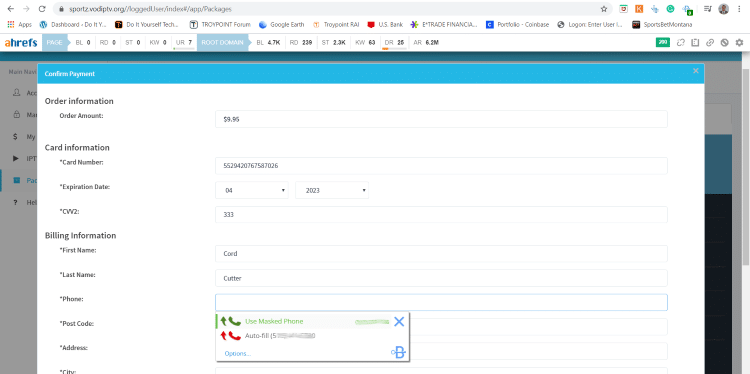Click the ahrefs broken links icon
750x374 pixels.
pyautogui.click(x=681, y=43)
